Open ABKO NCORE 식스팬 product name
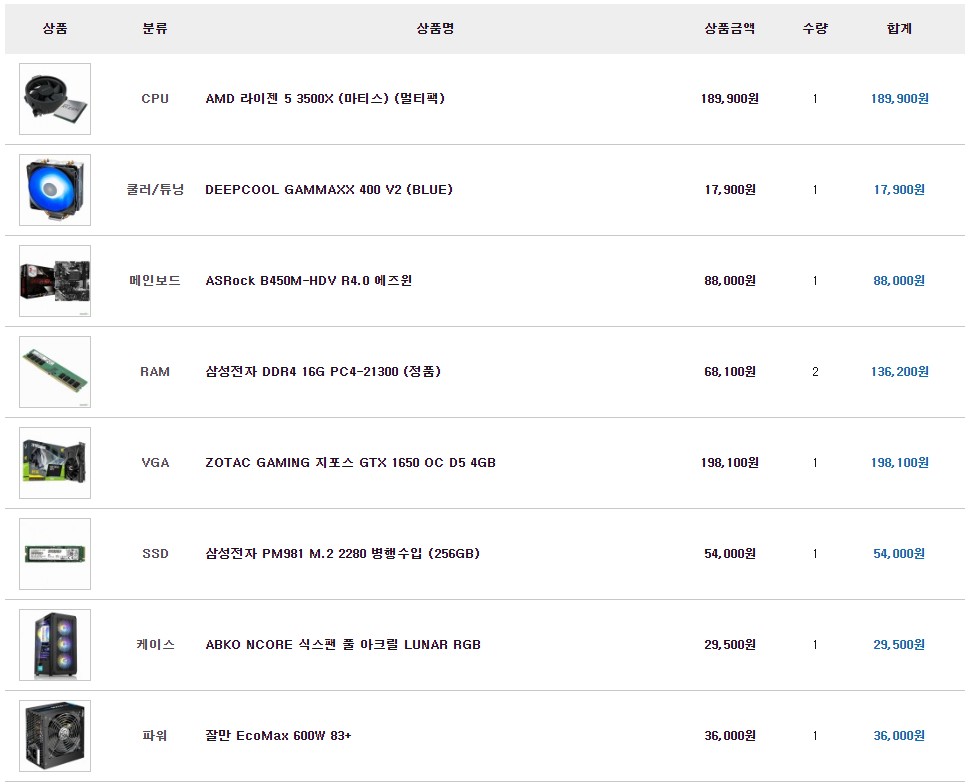 coord(342,645)
